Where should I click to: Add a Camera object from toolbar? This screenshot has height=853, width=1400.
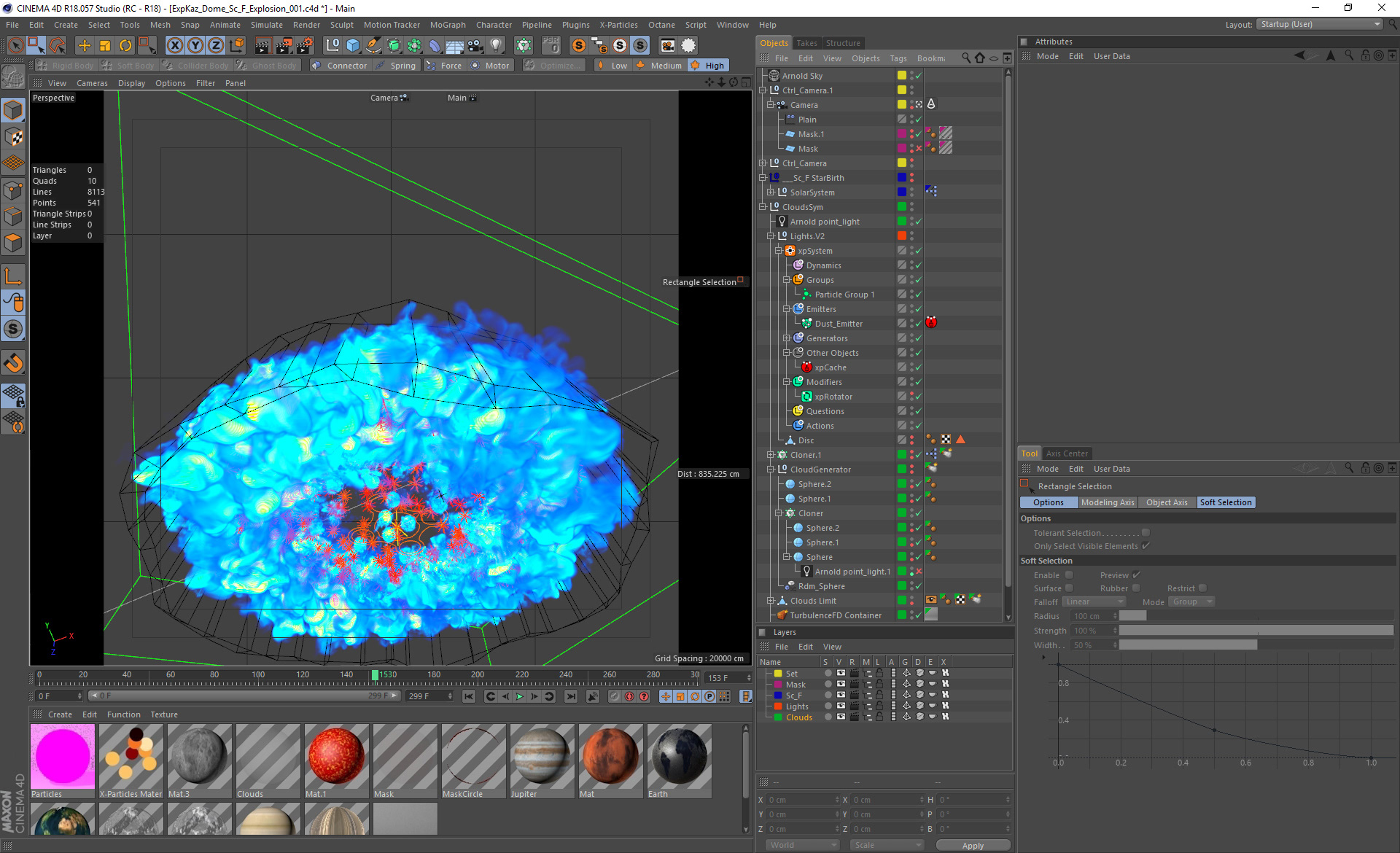pos(475,45)
